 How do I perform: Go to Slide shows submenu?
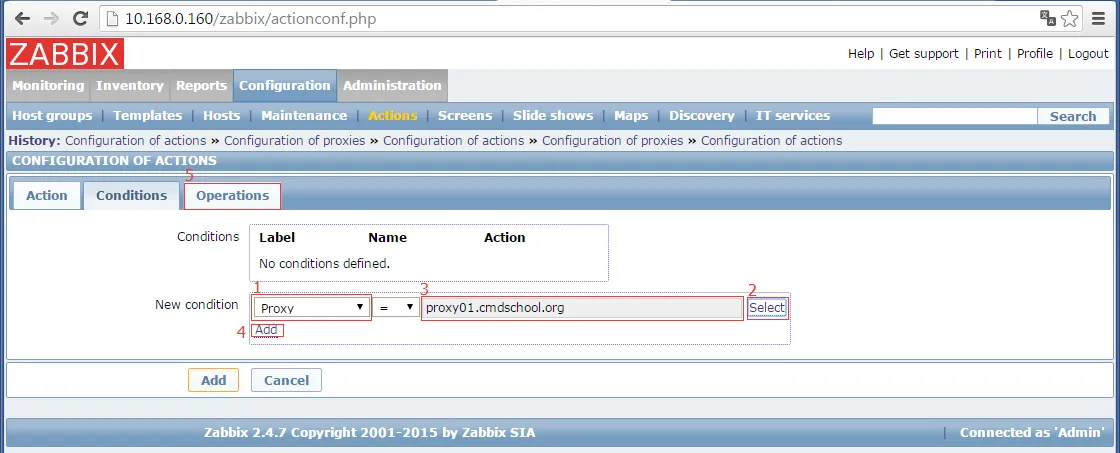click(x=553, y=116)
